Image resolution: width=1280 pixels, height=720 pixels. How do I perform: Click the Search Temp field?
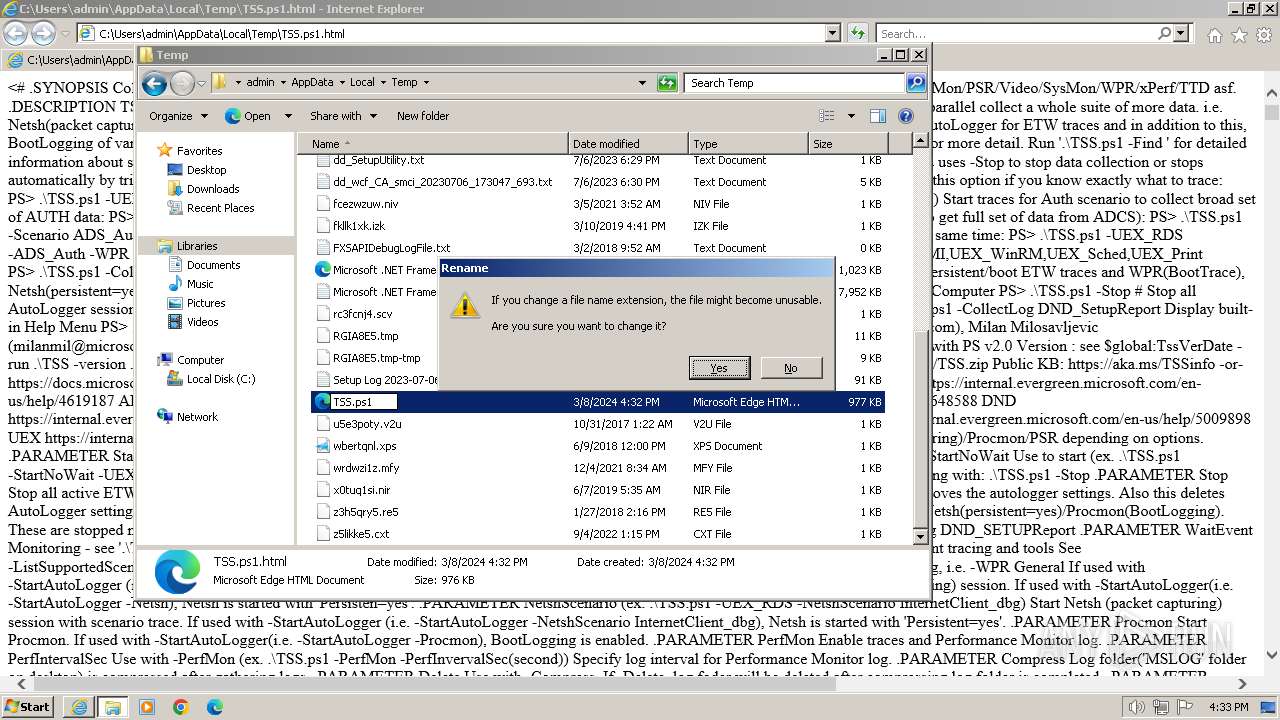coord(795,83)
